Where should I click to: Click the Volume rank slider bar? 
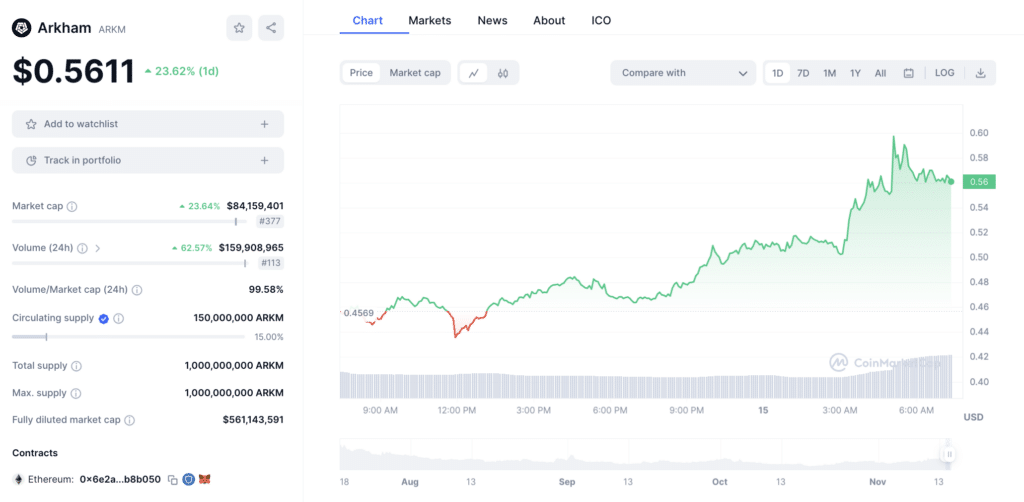129,263
